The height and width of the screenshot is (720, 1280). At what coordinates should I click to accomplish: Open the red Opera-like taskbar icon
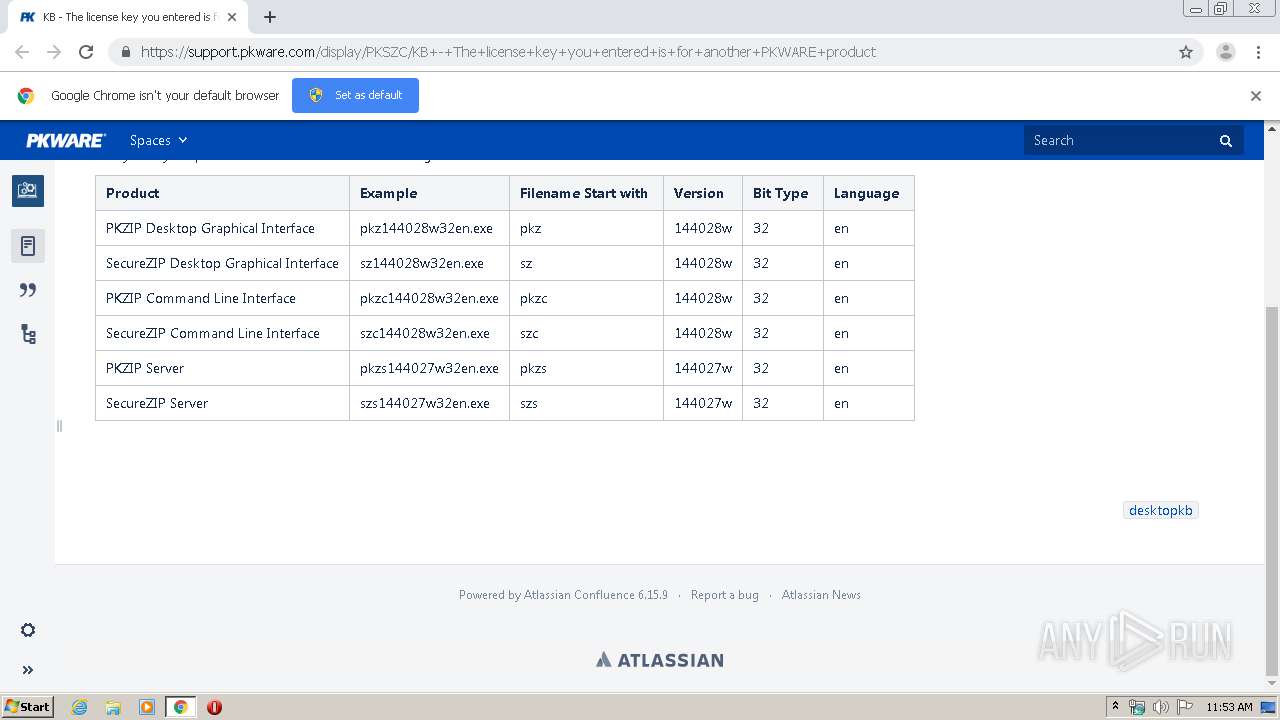pyautogui.click(x=214, y=707)
